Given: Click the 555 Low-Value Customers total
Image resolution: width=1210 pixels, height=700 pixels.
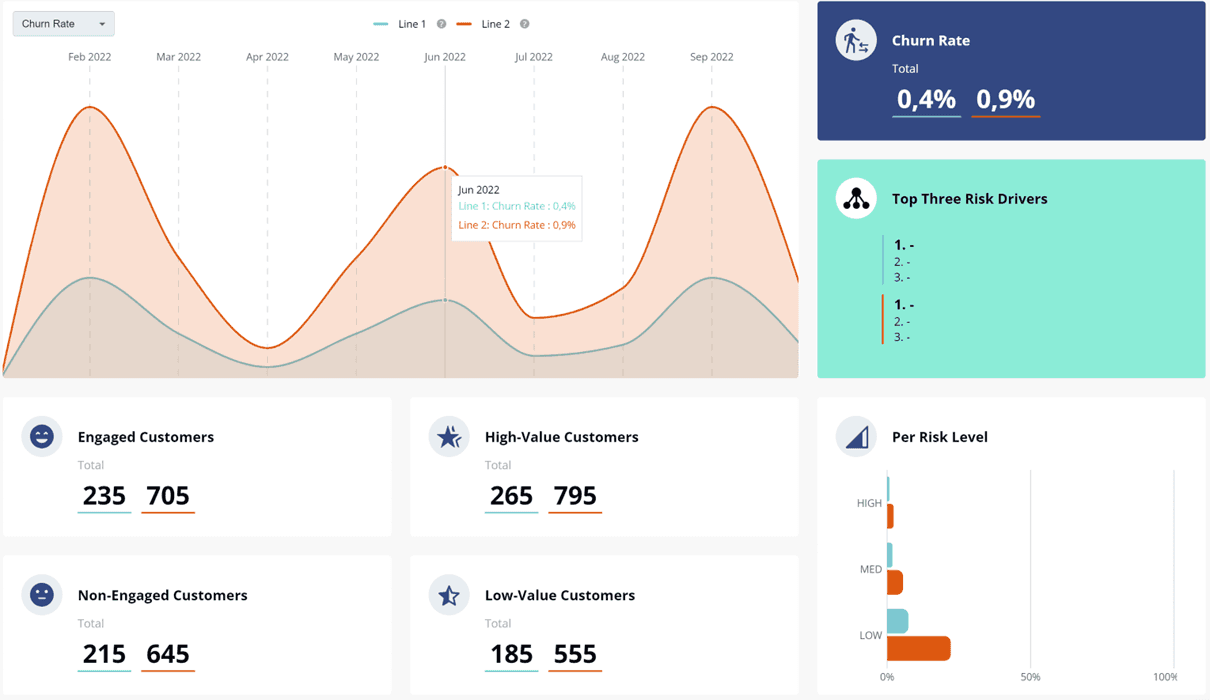Looking at the screenshot, I should (575, 654).
